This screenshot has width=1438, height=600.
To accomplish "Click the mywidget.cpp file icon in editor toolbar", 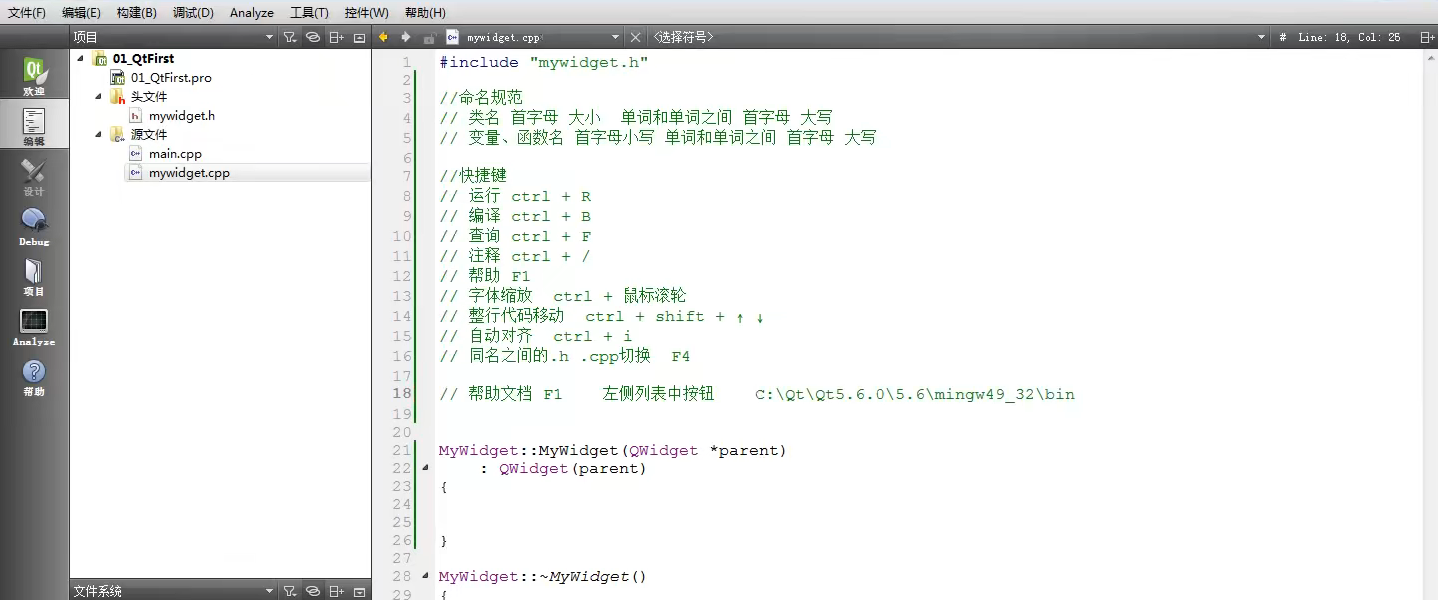I will (452, 37).
